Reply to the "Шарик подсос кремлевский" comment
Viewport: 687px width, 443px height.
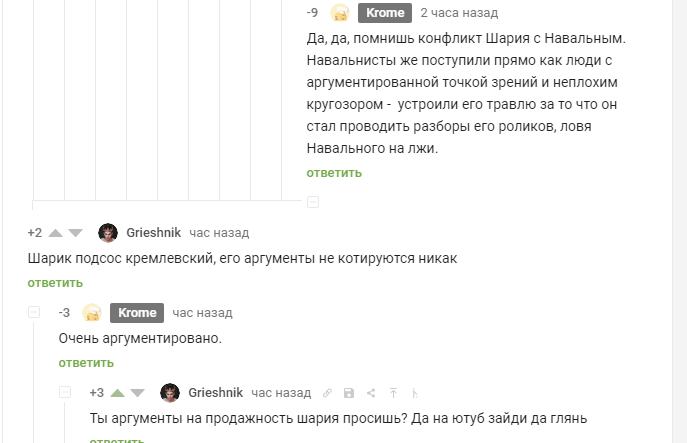click(55, 283)
